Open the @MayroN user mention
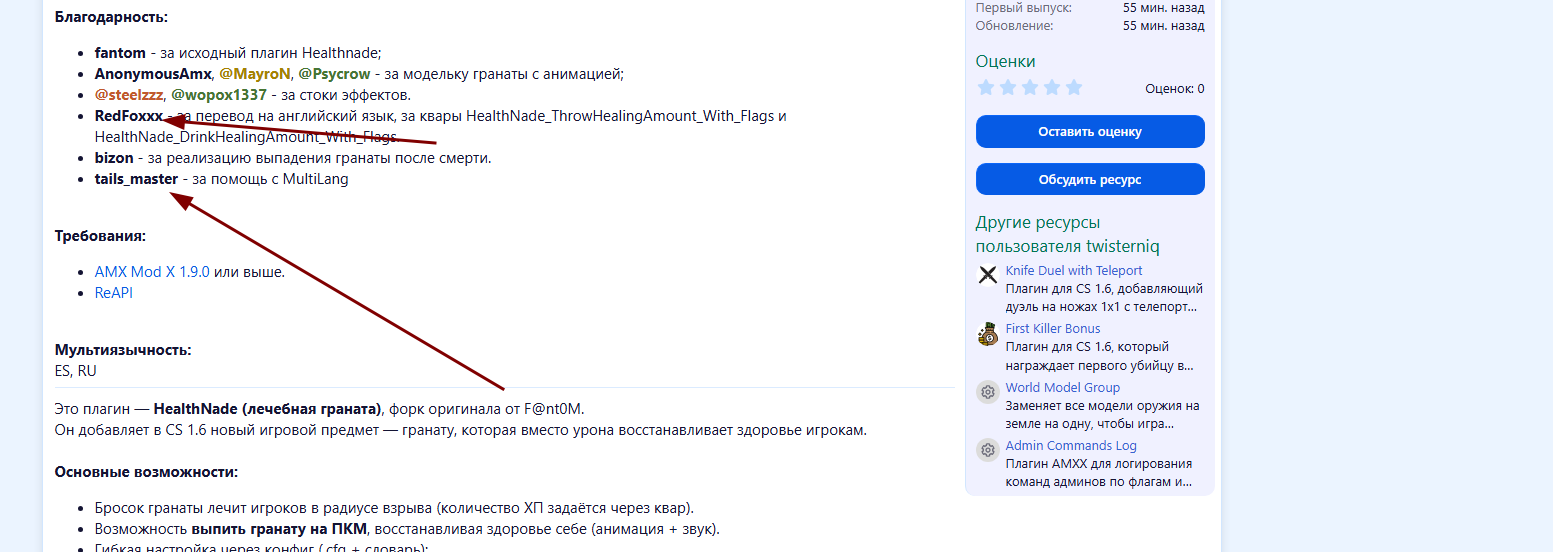The height and width of the screenshot is (552, 1553). click(x=255, y=73)
